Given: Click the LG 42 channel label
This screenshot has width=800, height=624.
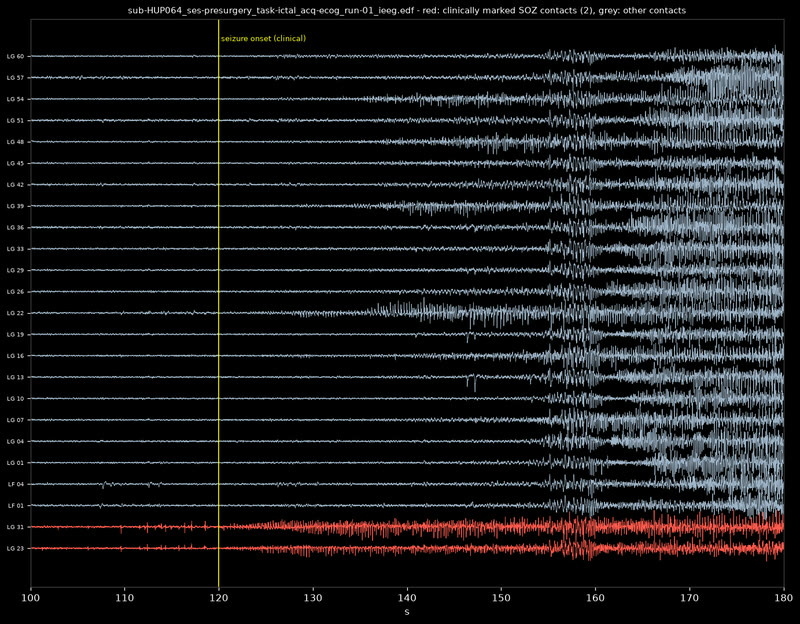Looking at the screenshot, I should (15, 185).
